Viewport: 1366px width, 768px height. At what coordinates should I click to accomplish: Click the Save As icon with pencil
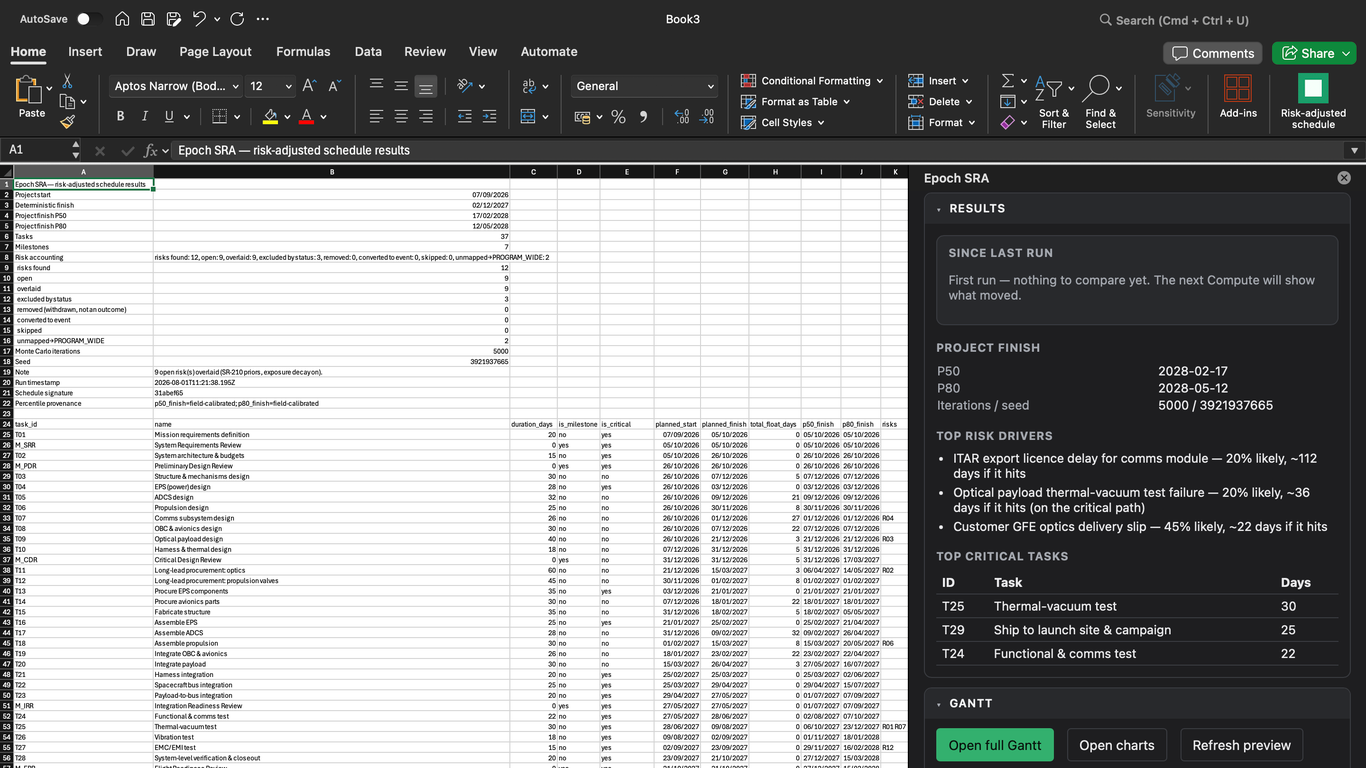coord(174,19)
